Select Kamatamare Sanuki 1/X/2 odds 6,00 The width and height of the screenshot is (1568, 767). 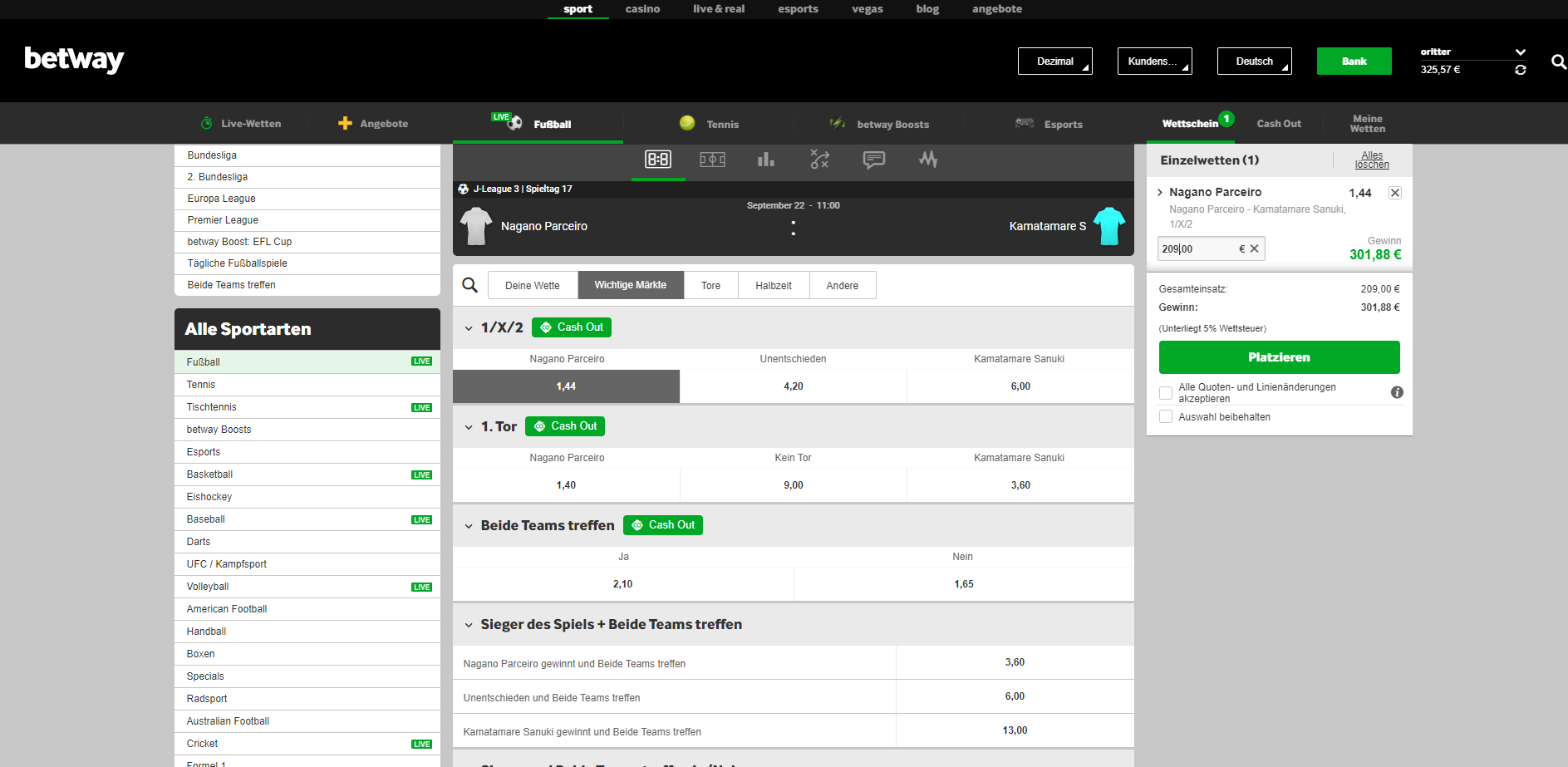click(1020, 386)
